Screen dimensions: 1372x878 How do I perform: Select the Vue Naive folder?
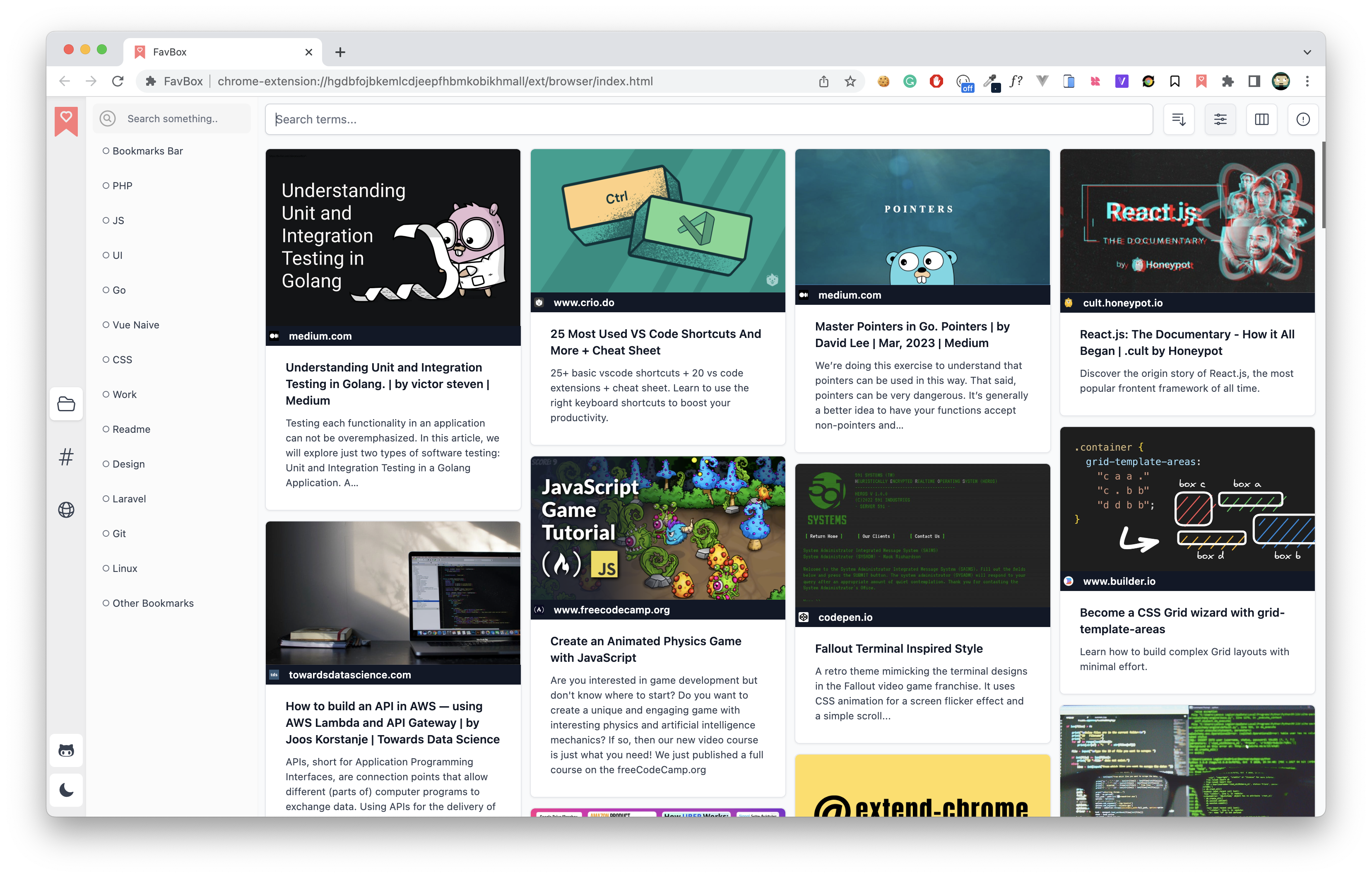click(x=136, y=325)
